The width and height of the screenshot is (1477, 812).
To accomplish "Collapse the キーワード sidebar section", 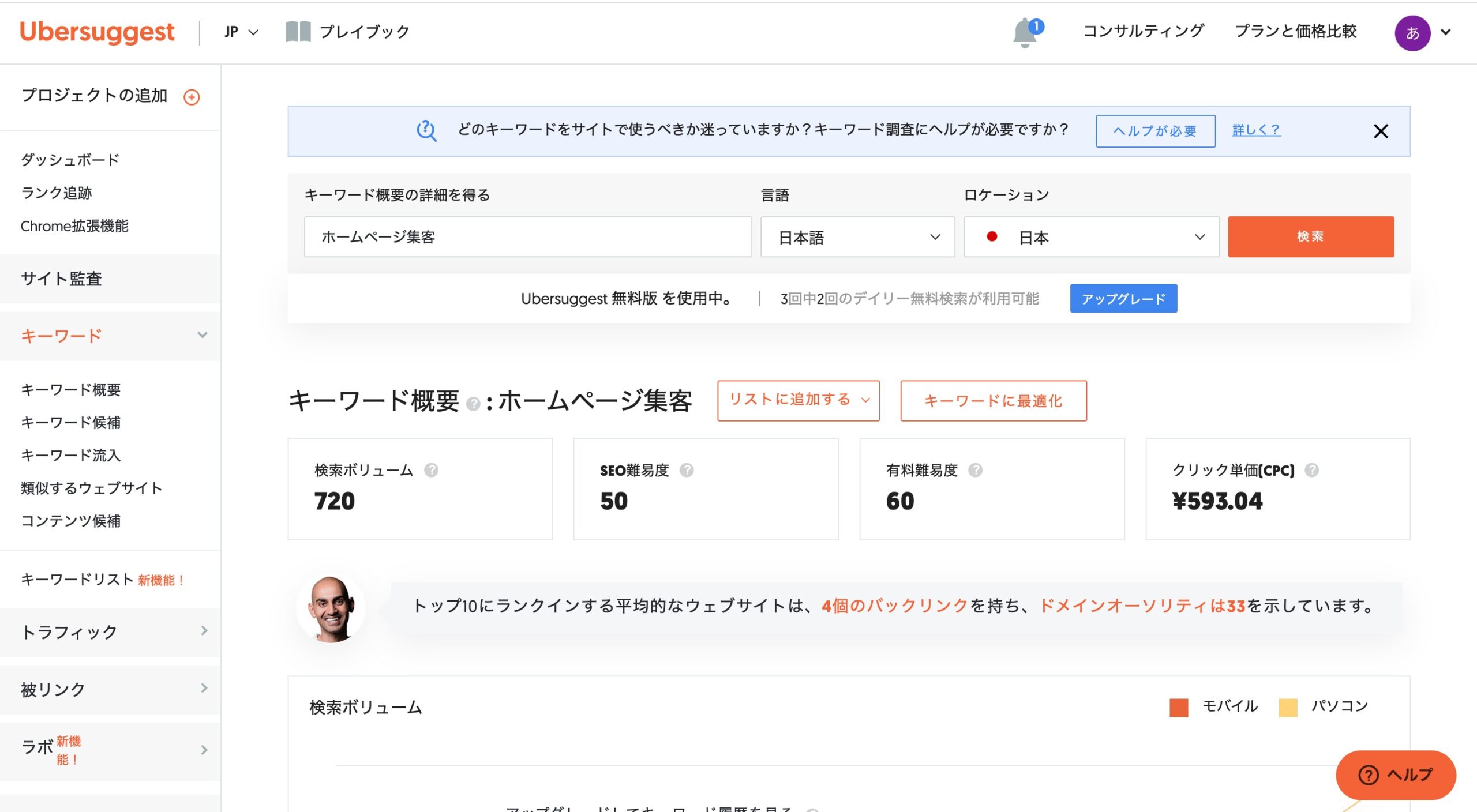I will click(110, 336).
